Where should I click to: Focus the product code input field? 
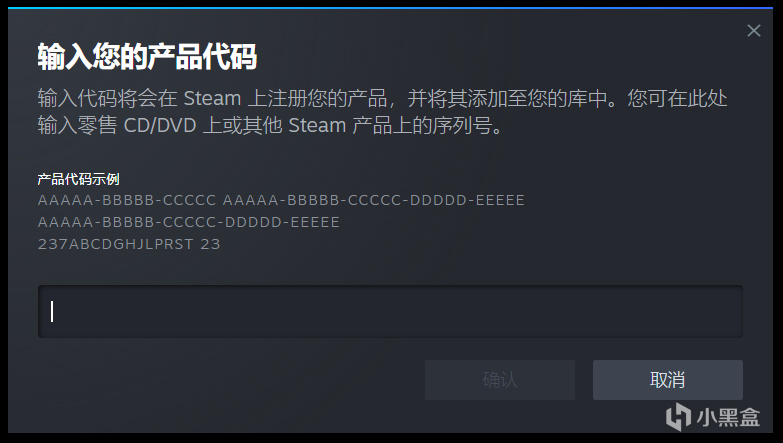tap(390, 312)
